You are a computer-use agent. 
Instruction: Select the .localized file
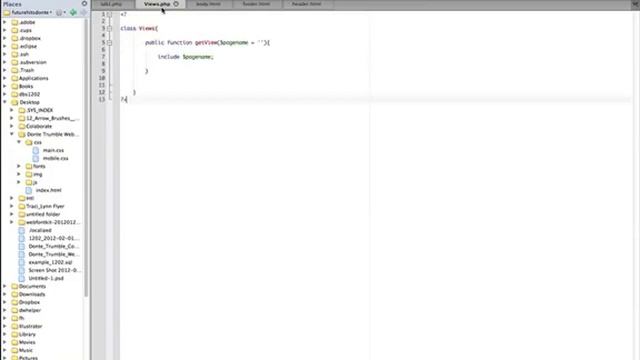point(40,230)
